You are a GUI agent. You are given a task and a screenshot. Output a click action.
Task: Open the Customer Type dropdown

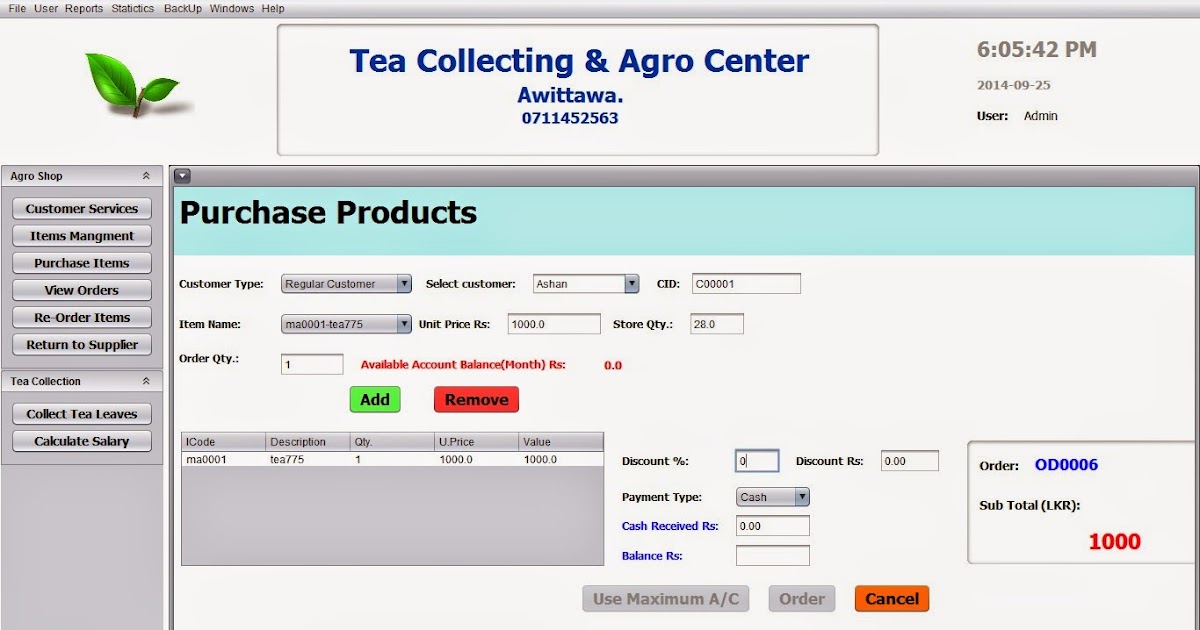coord(405,283)
